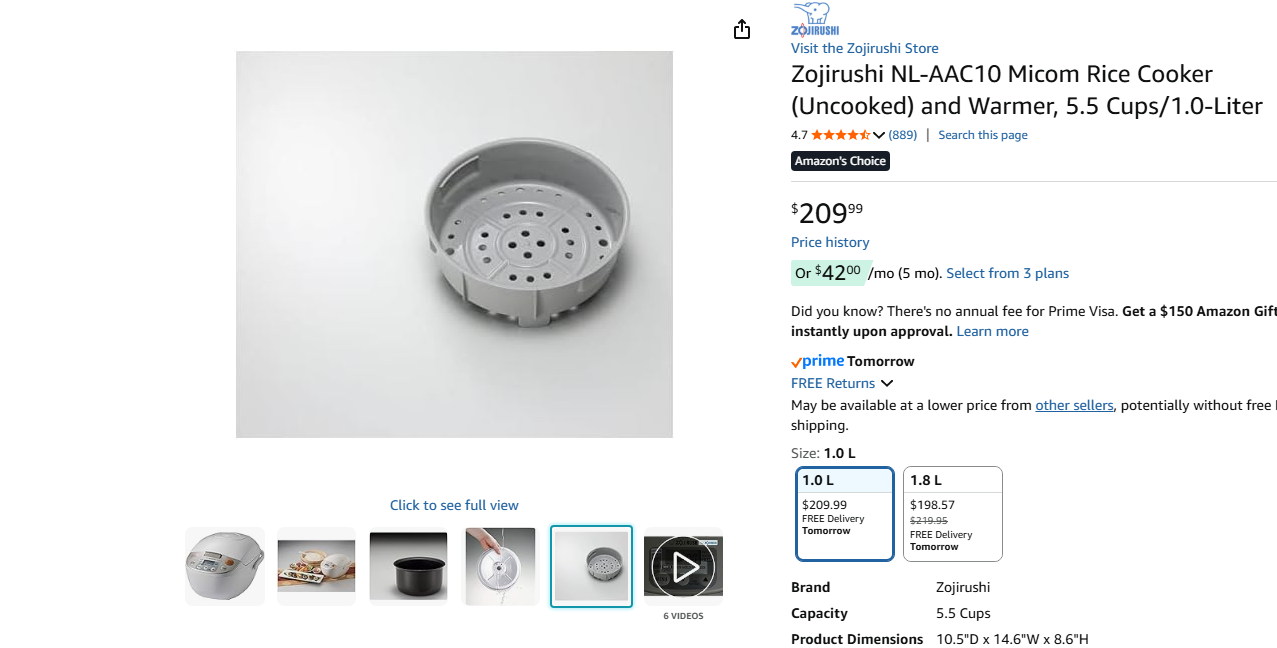Play the product video thumbnail
The width and height of the screenshot is (1277, 648).
pos(683,566)
